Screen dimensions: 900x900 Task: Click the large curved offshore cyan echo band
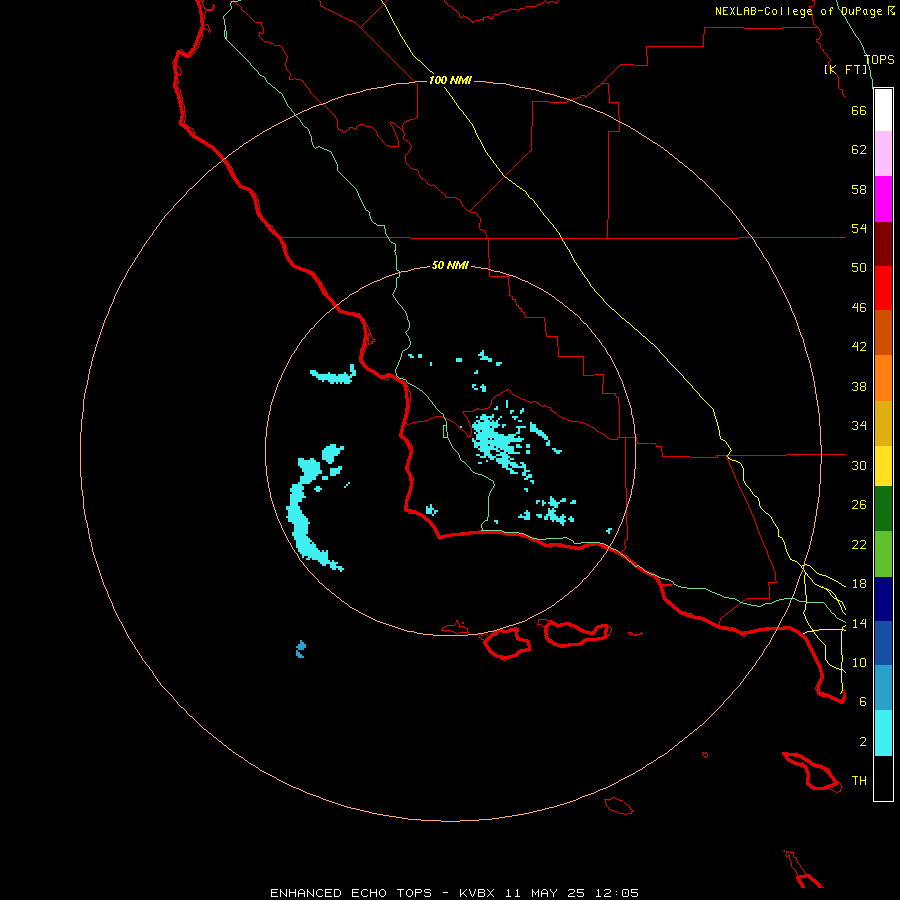pos(300,517)
